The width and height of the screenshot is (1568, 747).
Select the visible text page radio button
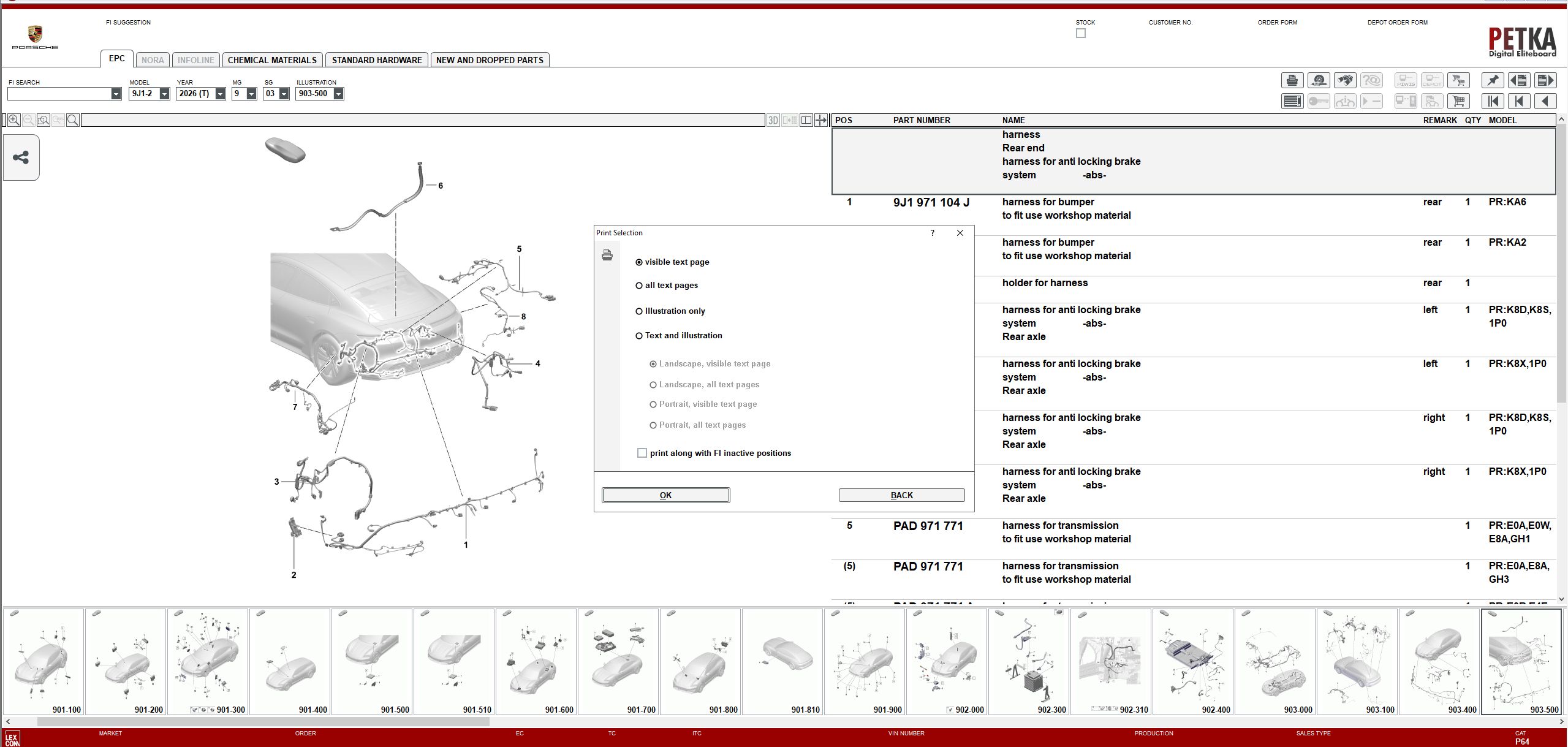pos(640,262)
